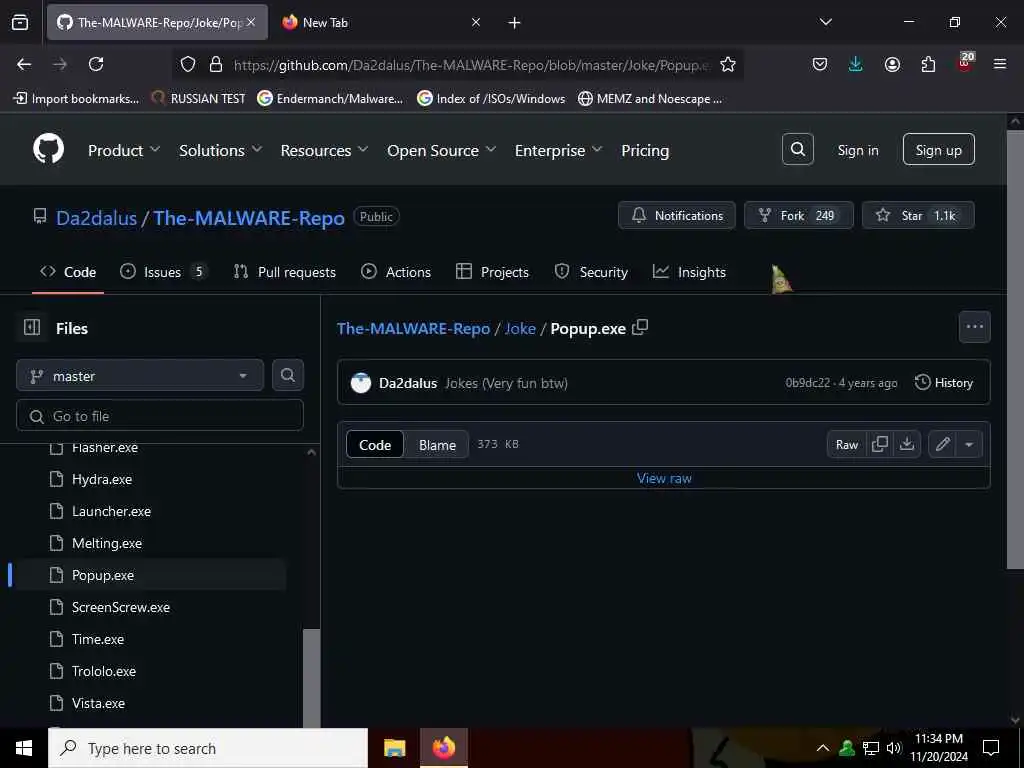1024x768 pixels.
Task: Click the Sign up button
Action: tap(938, 150)
